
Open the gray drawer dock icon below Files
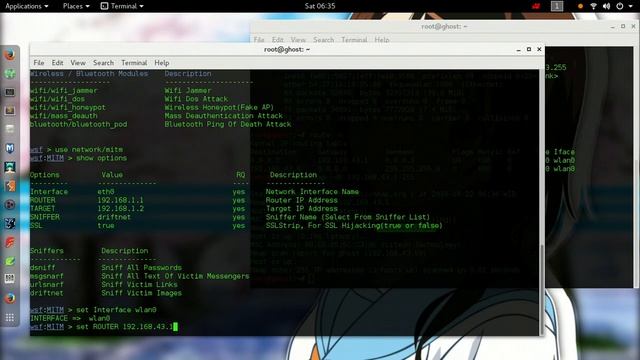click(10, 129)
